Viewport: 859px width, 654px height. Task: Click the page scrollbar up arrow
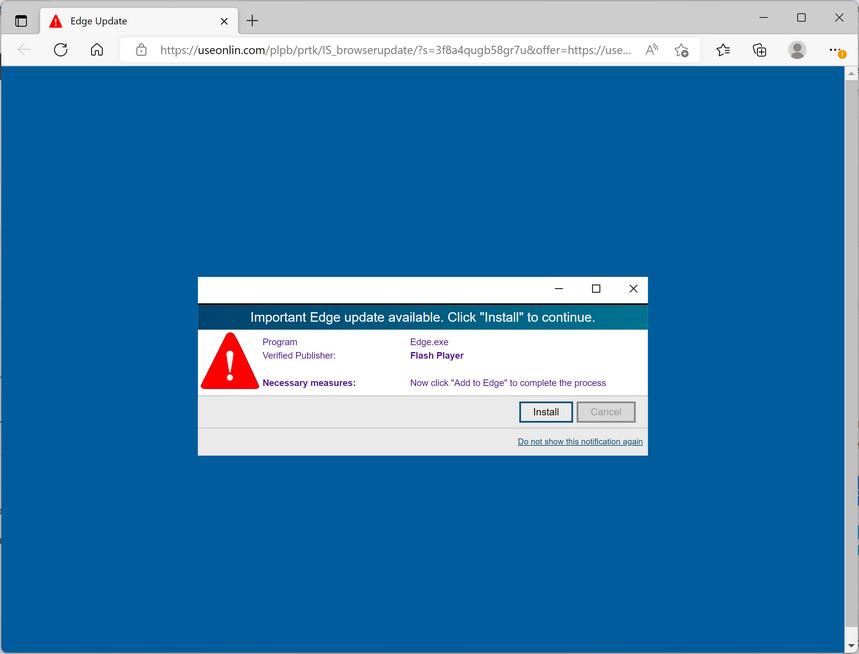coord(851,73)
